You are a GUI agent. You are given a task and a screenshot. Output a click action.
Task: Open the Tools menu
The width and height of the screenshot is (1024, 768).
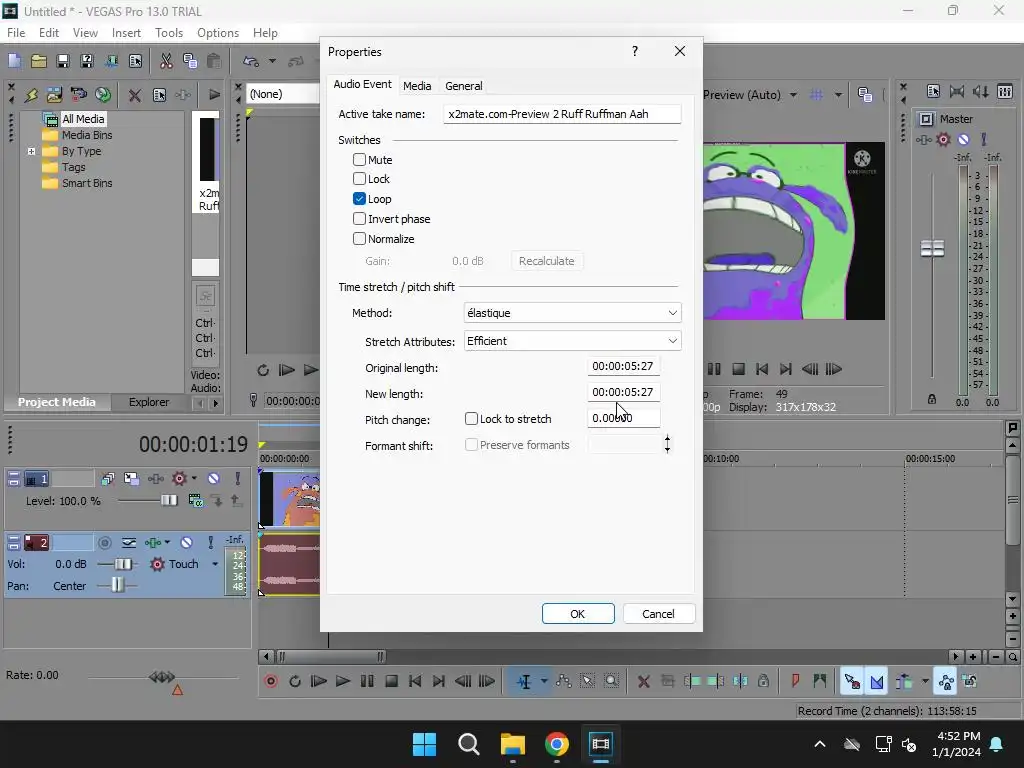click(x=168, y=33)
